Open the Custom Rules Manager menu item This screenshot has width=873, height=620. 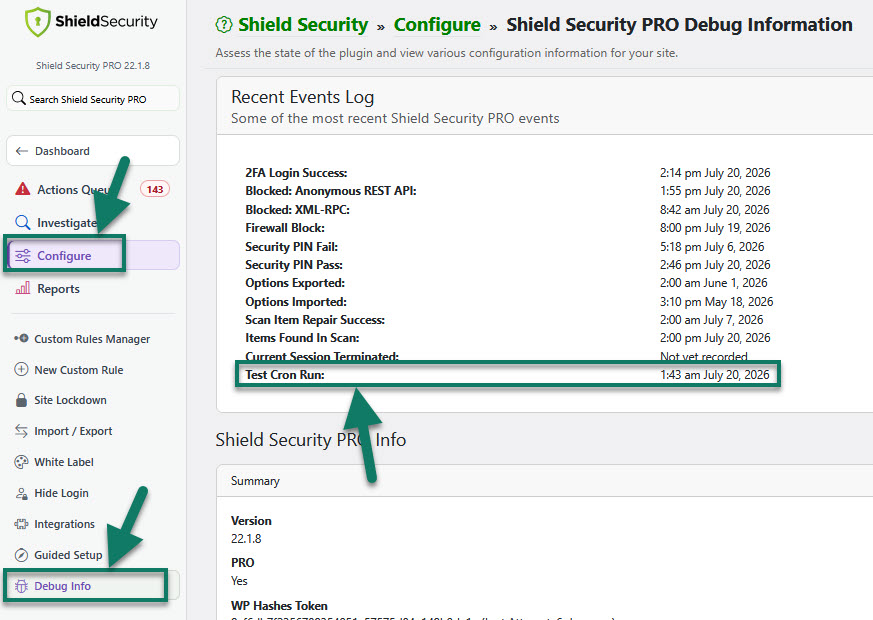tap(82, 339)
